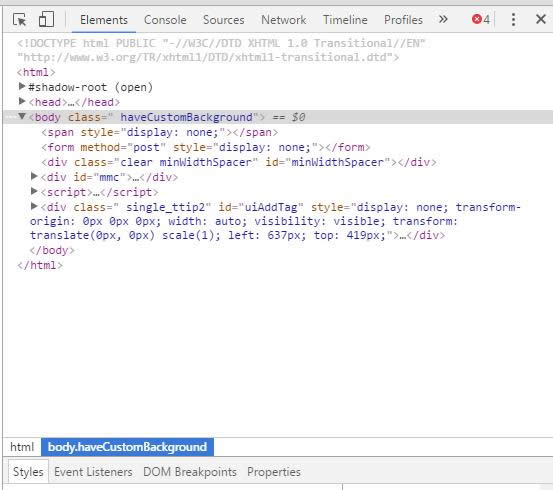Show more tabs with the double chevron
Viewport: 553px width, 490px height.
coord(443,19)
